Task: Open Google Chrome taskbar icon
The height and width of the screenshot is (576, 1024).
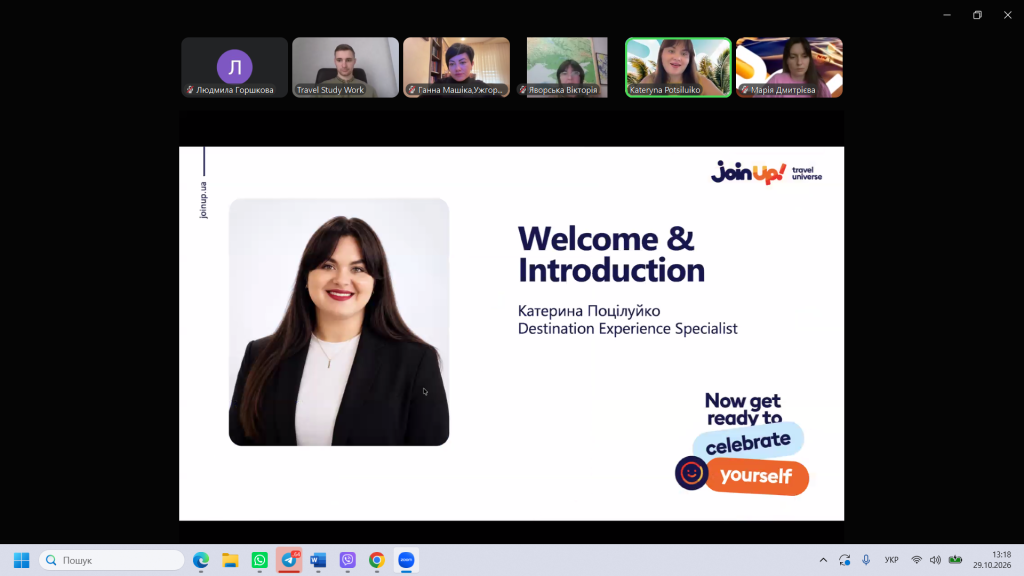Action: click(x=377, y=560)
